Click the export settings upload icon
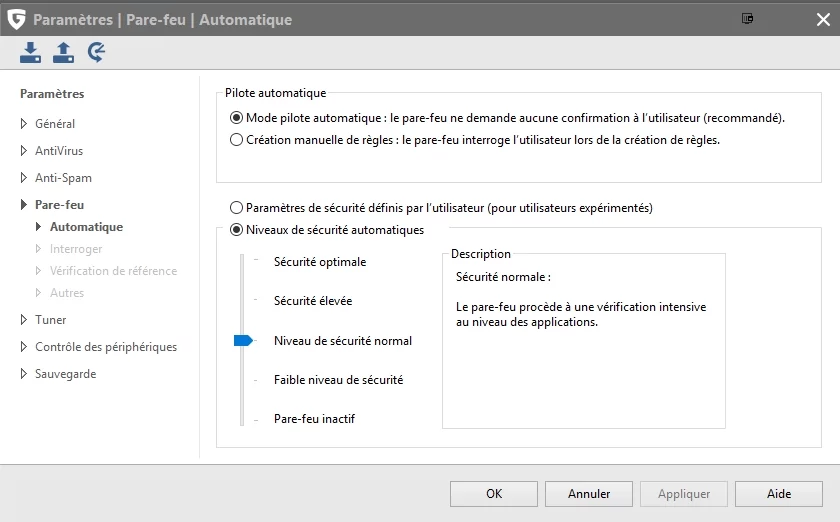 [63, 53]
